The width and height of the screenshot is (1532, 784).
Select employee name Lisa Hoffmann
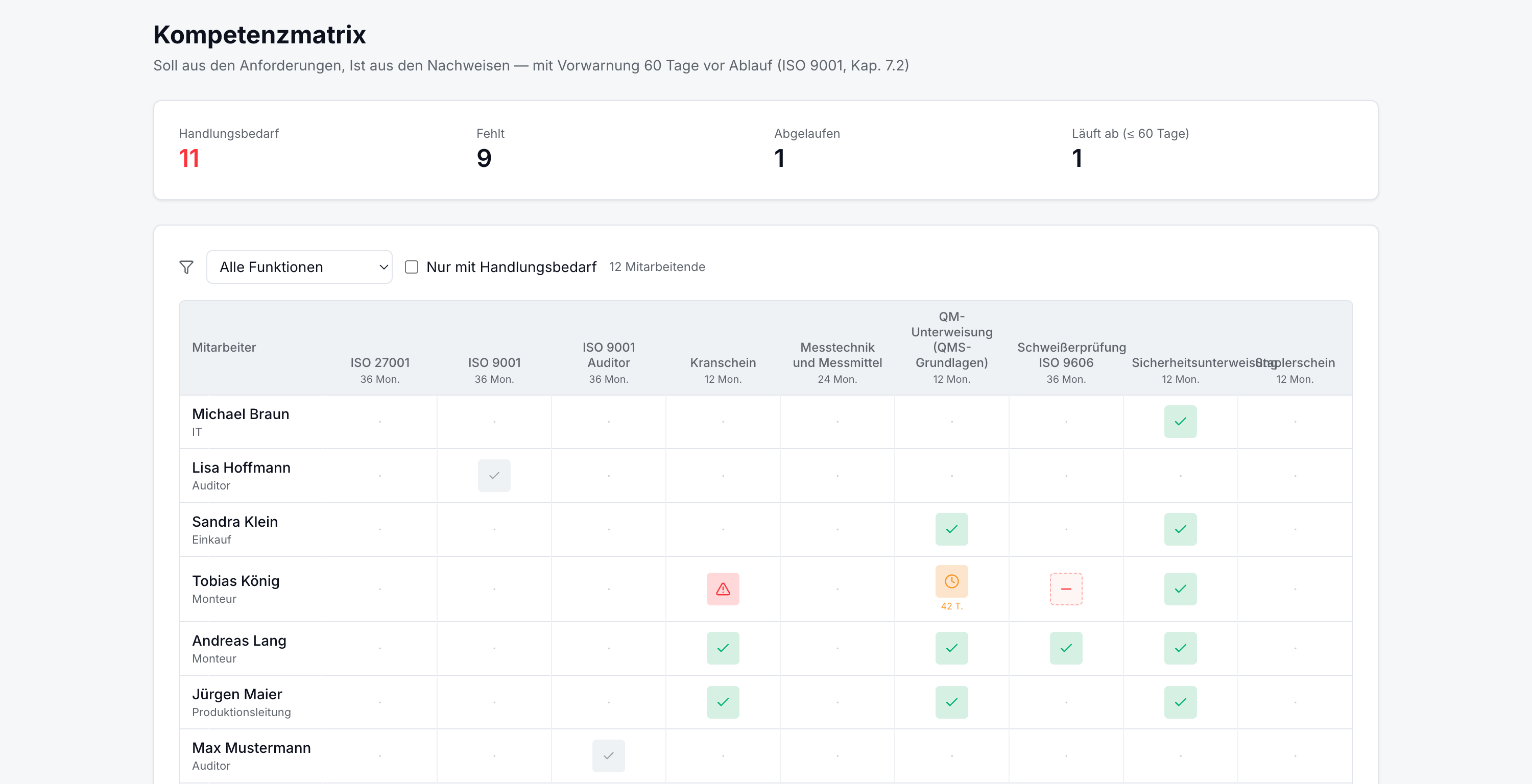(241, 468)
